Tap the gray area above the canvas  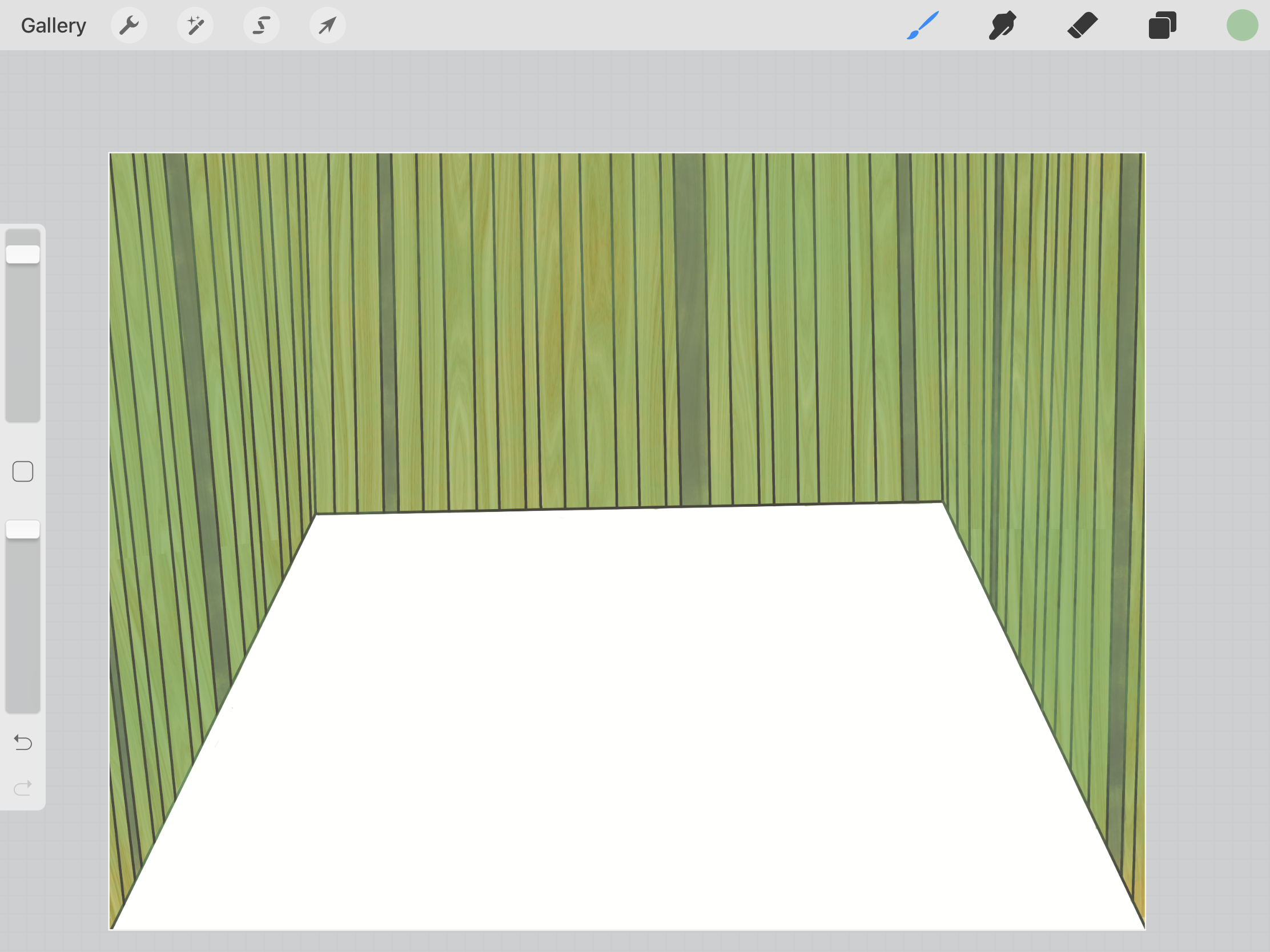coord(632,100)
